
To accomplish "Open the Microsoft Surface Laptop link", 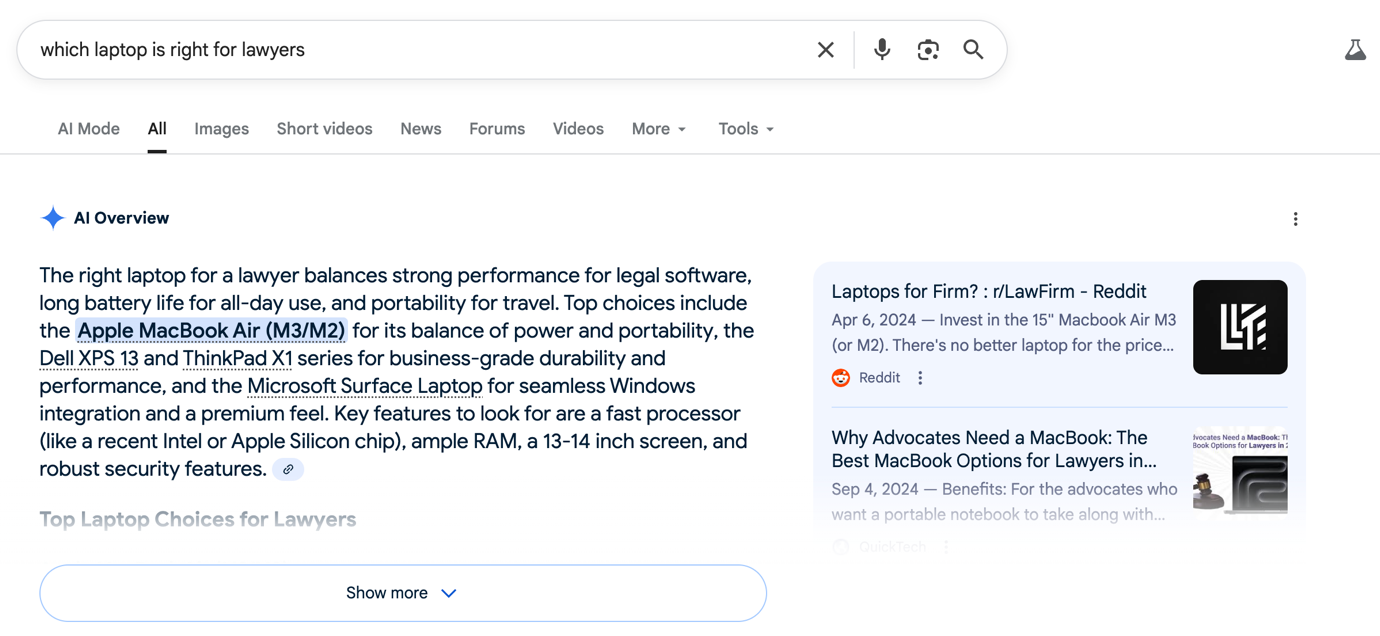I will click(x=364, y=386).
